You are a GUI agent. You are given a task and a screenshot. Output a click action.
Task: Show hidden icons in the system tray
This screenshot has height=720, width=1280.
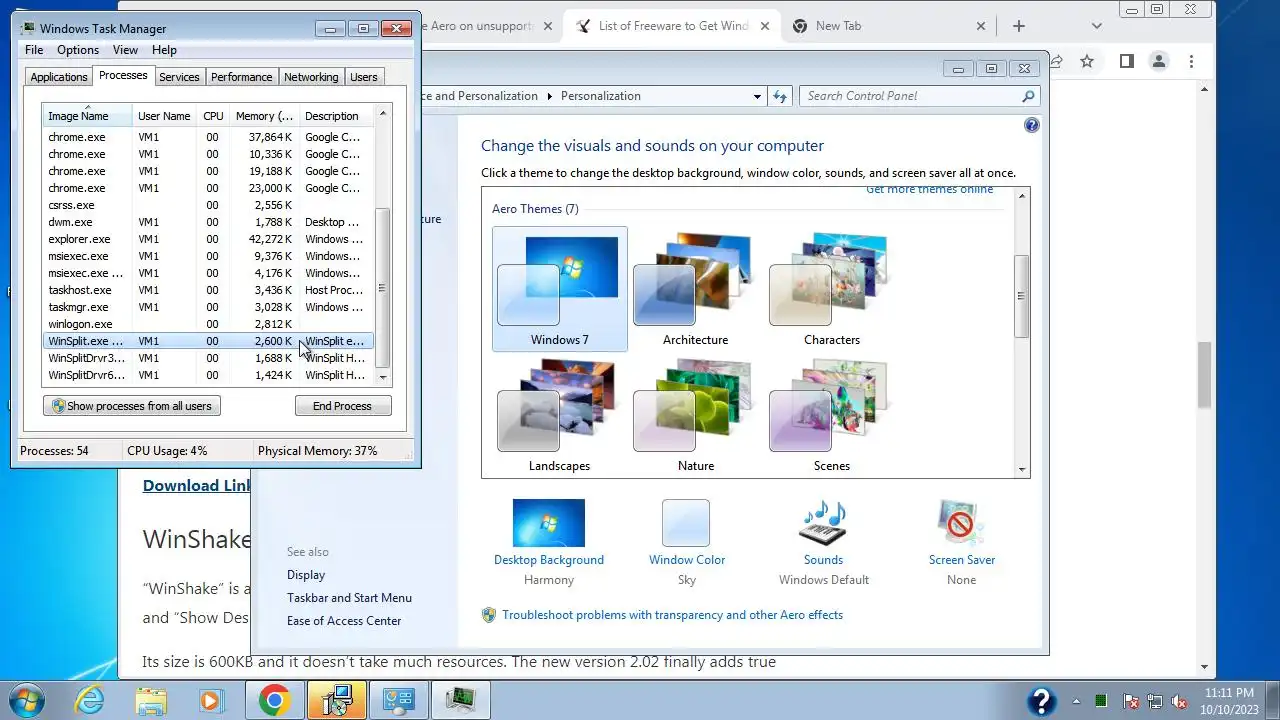pos(1077,701)
